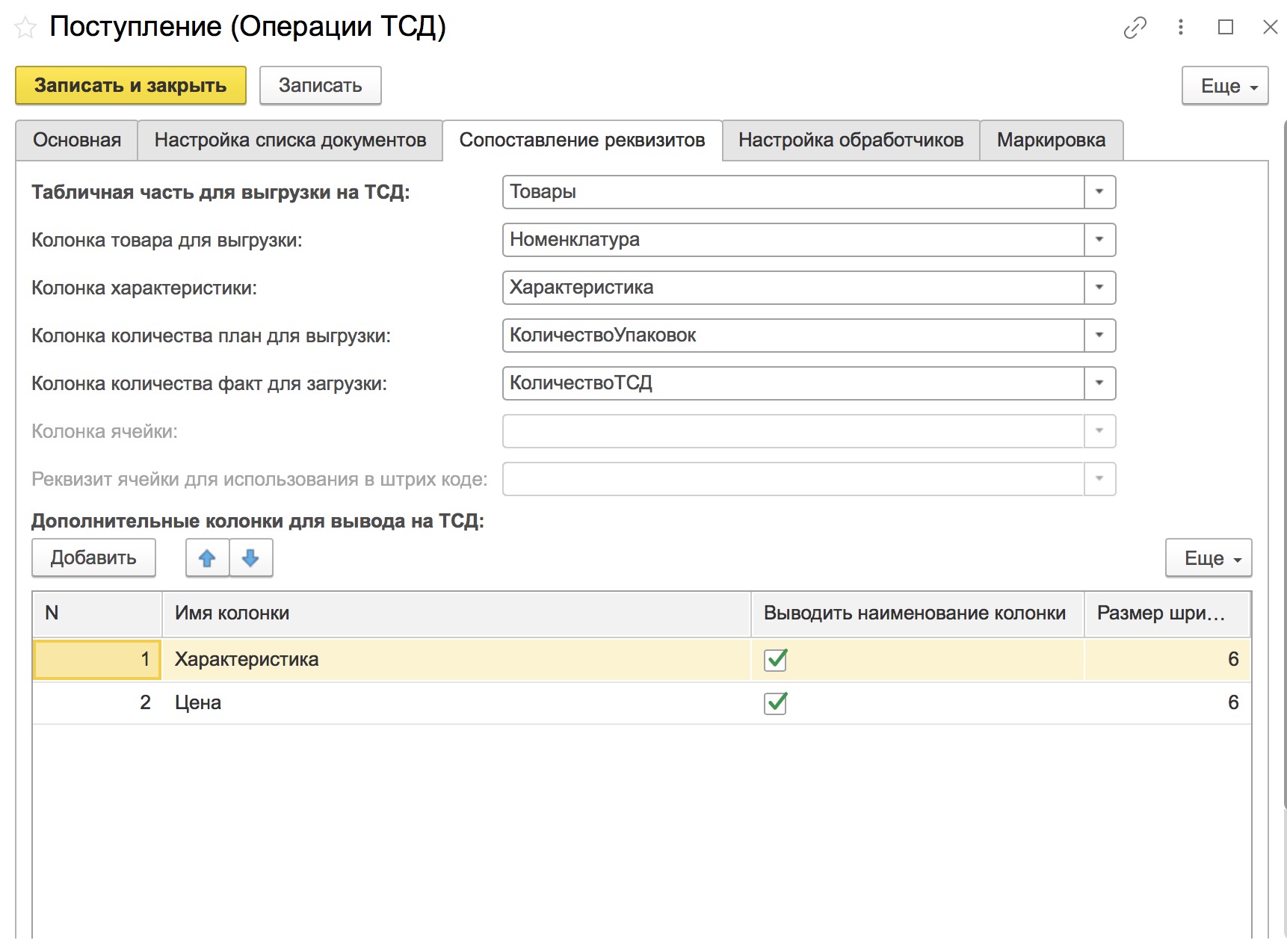Viewport: 1287px width, 952px height.
Task: Add form to favorites with star icon
Action: [x=25, y=28]
